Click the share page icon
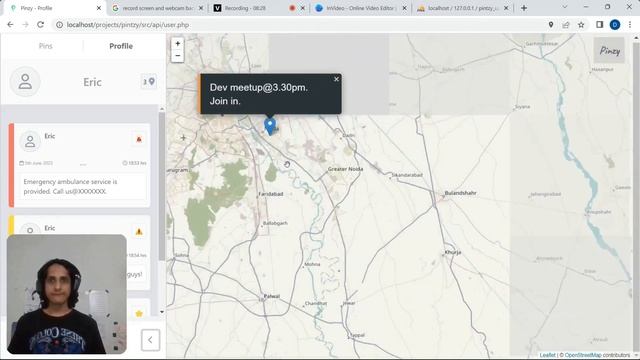 [566, 25]
